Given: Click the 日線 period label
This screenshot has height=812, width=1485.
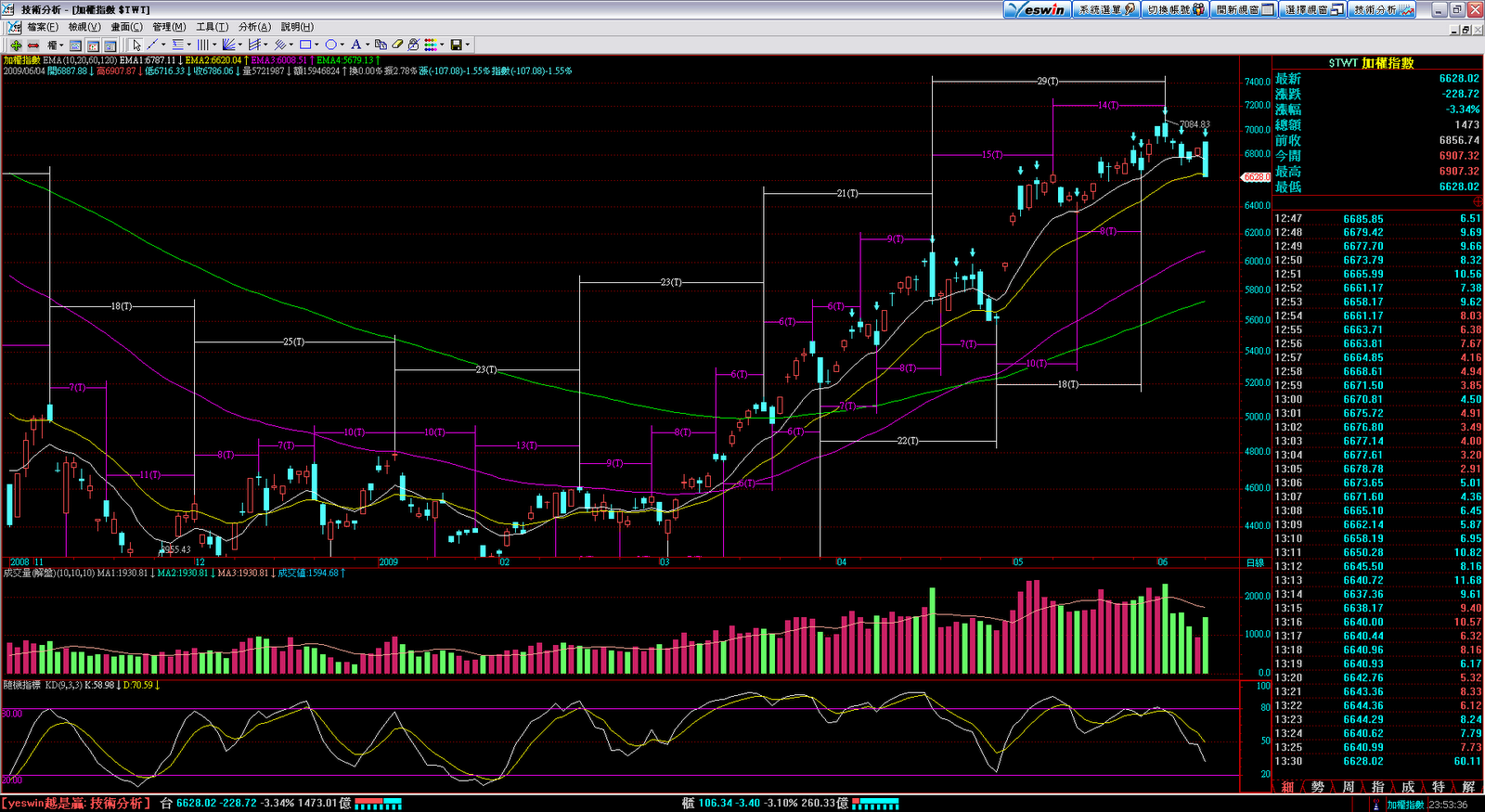Looking at the screenshot, I should (1255, 563).
